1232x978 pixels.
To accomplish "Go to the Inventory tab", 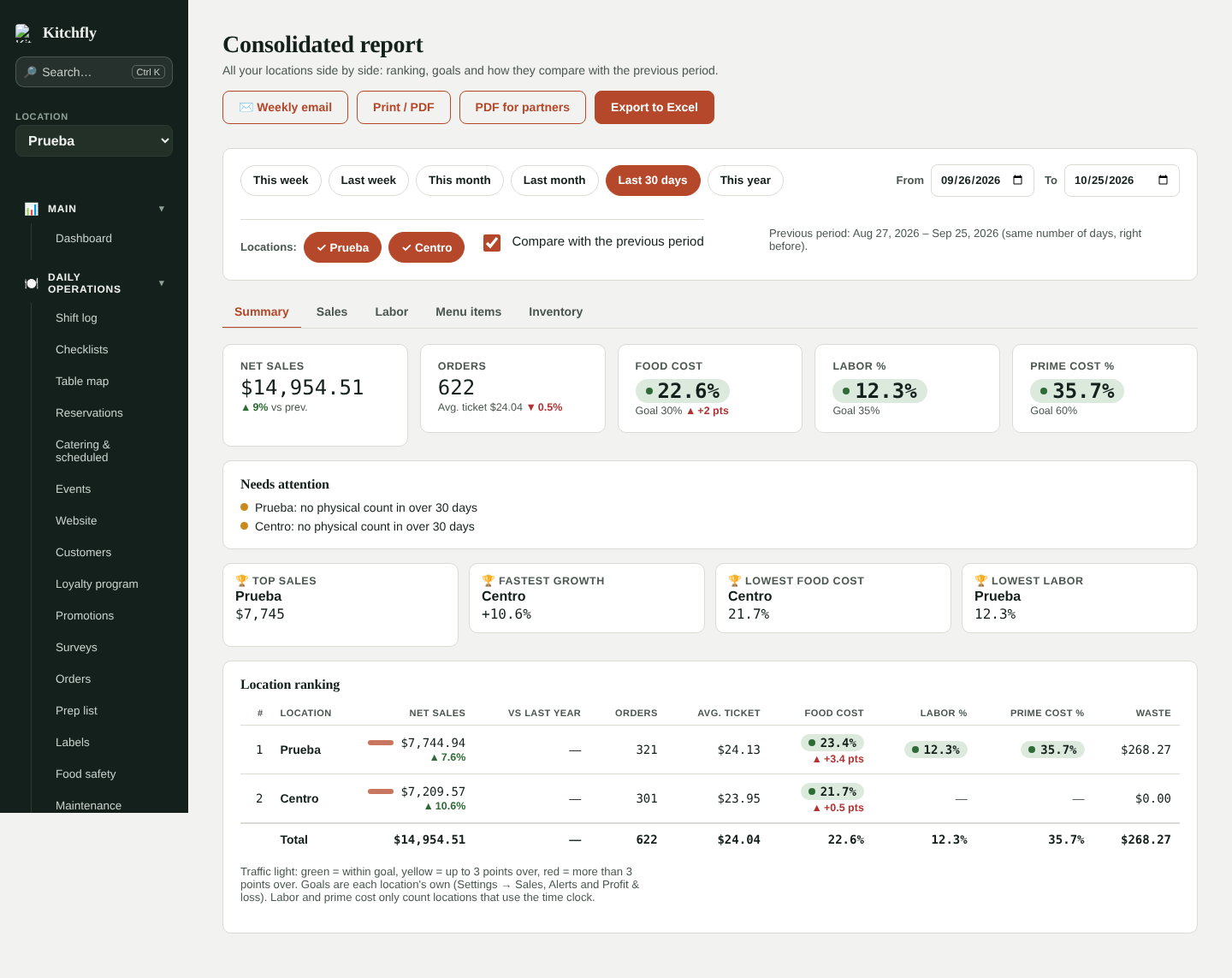I will (556, 311).
